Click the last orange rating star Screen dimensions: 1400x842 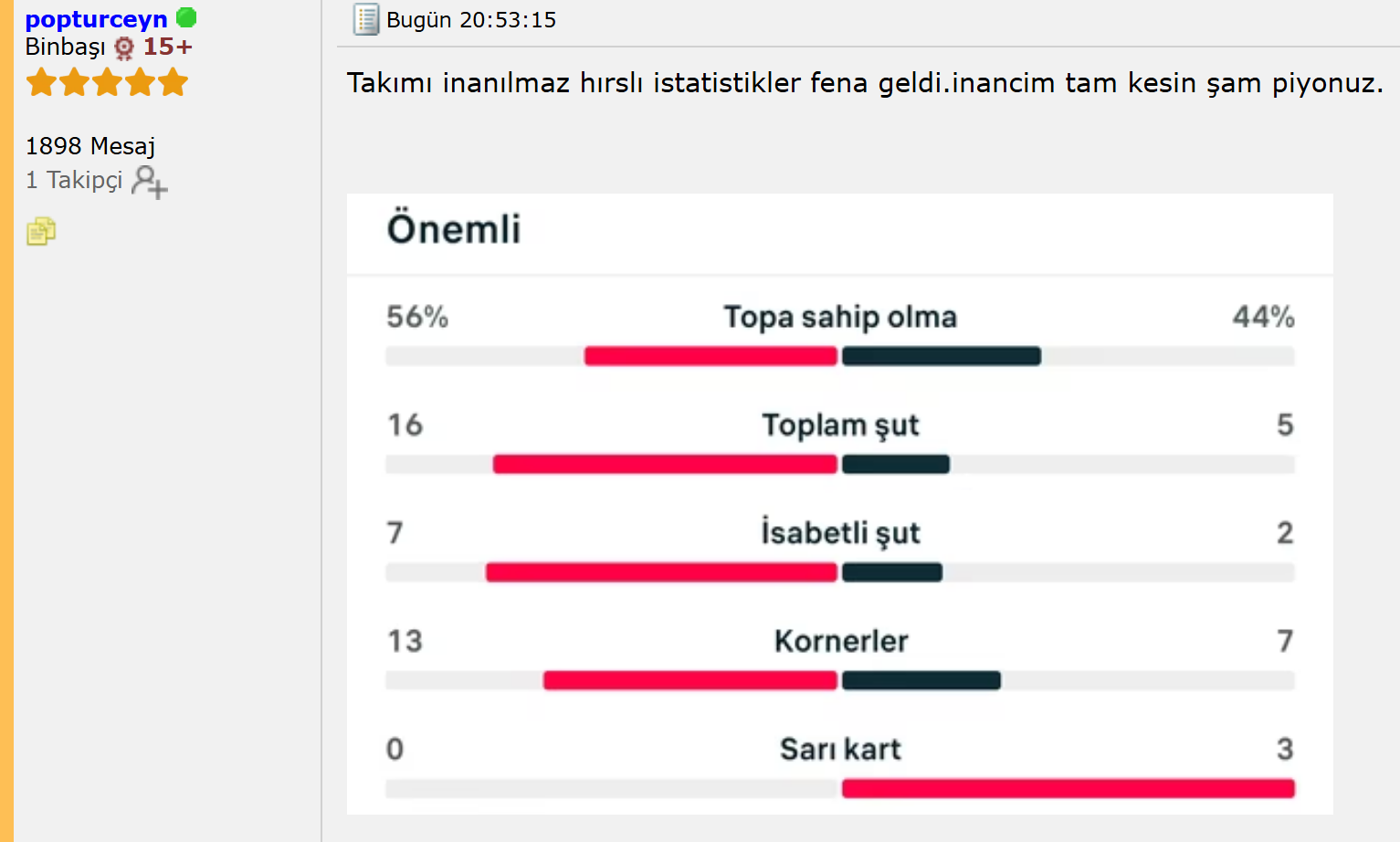tap(173, 83)
